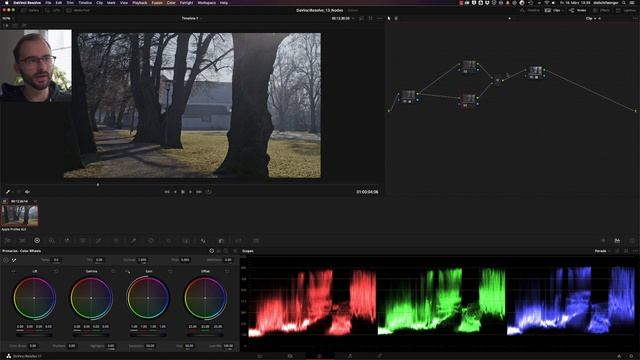This screenshot has height=360, width=640.
Task: Toggle the Timeline panel button
Action: [x=530, y=10]
